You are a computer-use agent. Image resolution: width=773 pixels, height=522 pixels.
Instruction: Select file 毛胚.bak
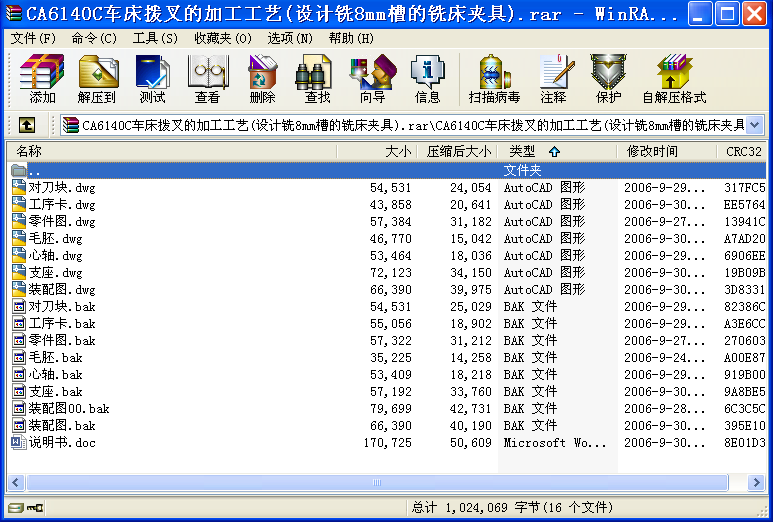[x=55, y=357]
